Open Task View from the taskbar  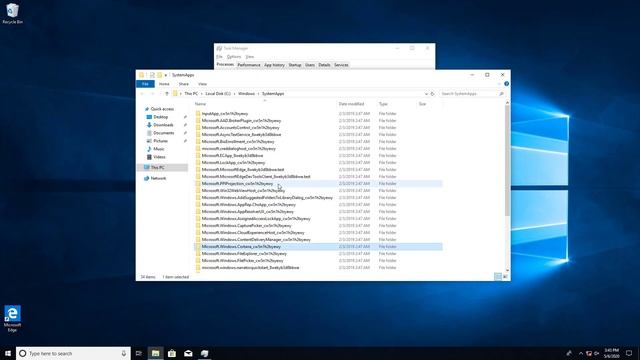[x=139, y=353]
